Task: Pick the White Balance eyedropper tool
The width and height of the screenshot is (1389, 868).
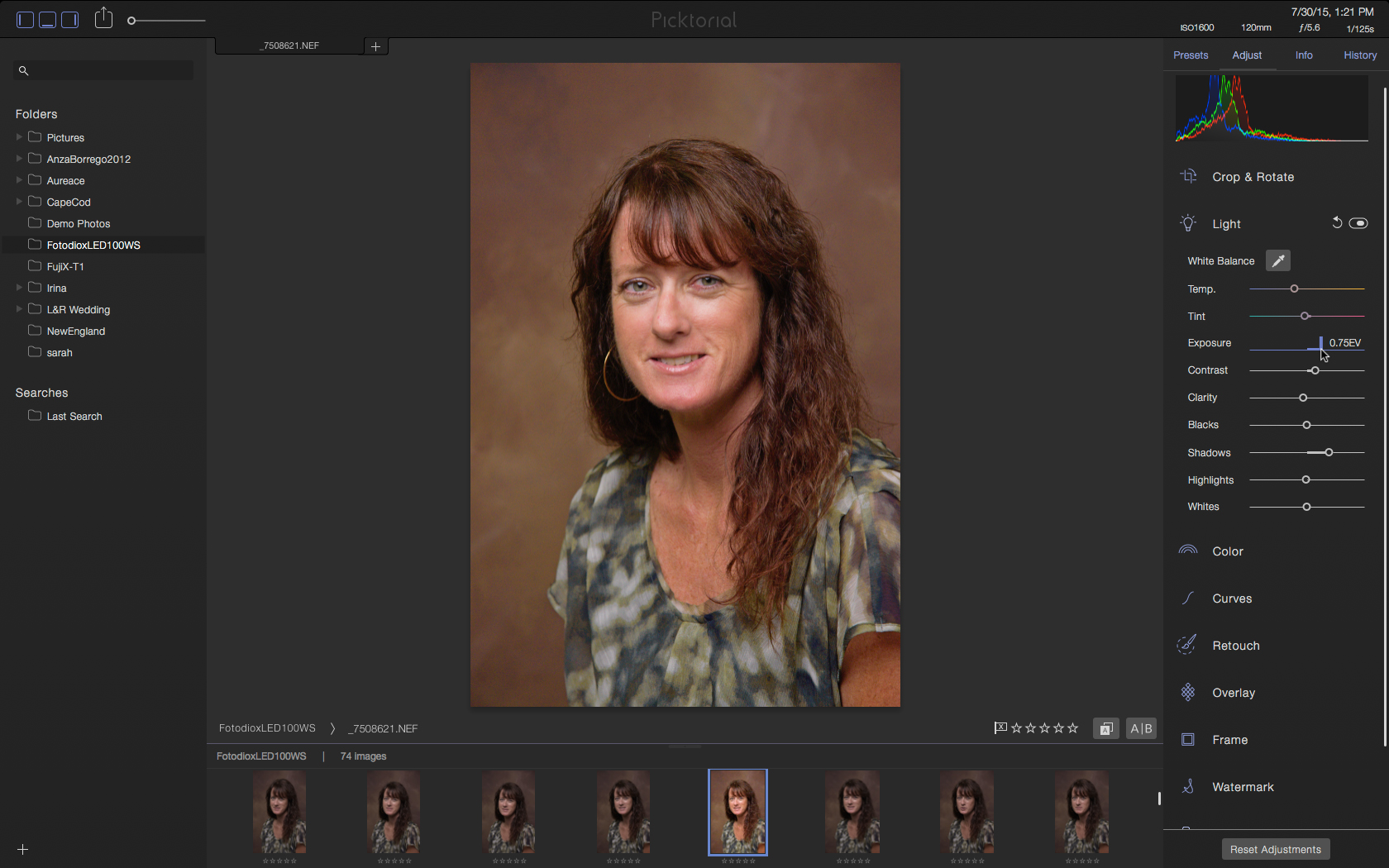Action: click(x=1277, y=261)
